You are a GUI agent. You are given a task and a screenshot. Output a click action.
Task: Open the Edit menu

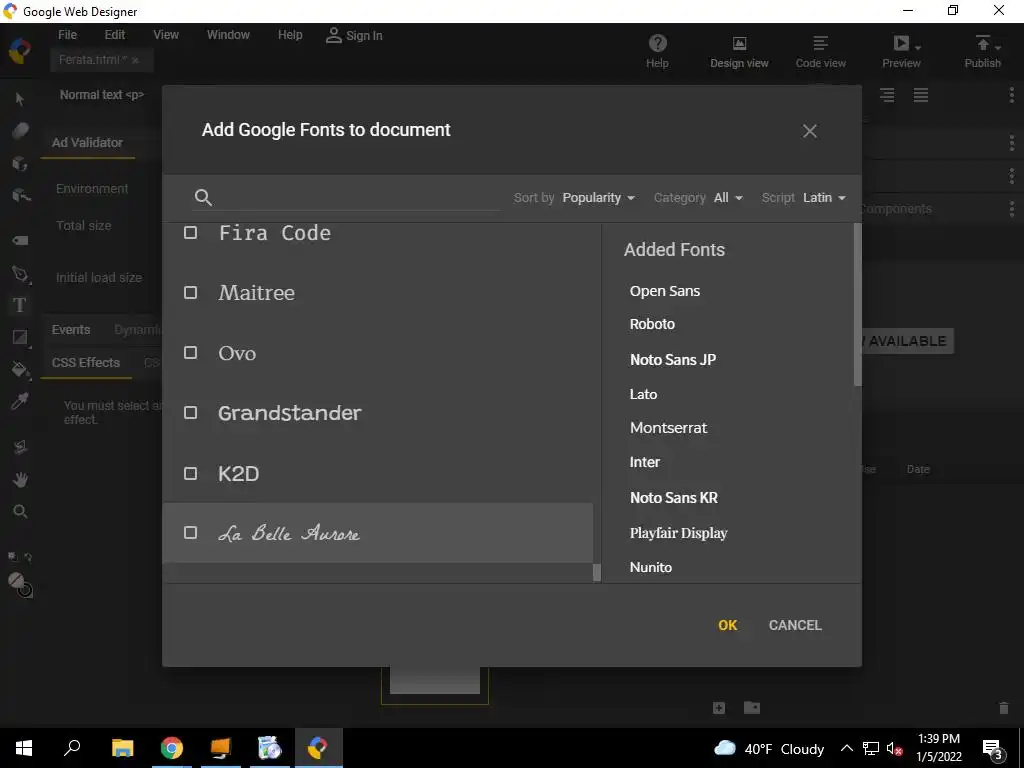115,35
